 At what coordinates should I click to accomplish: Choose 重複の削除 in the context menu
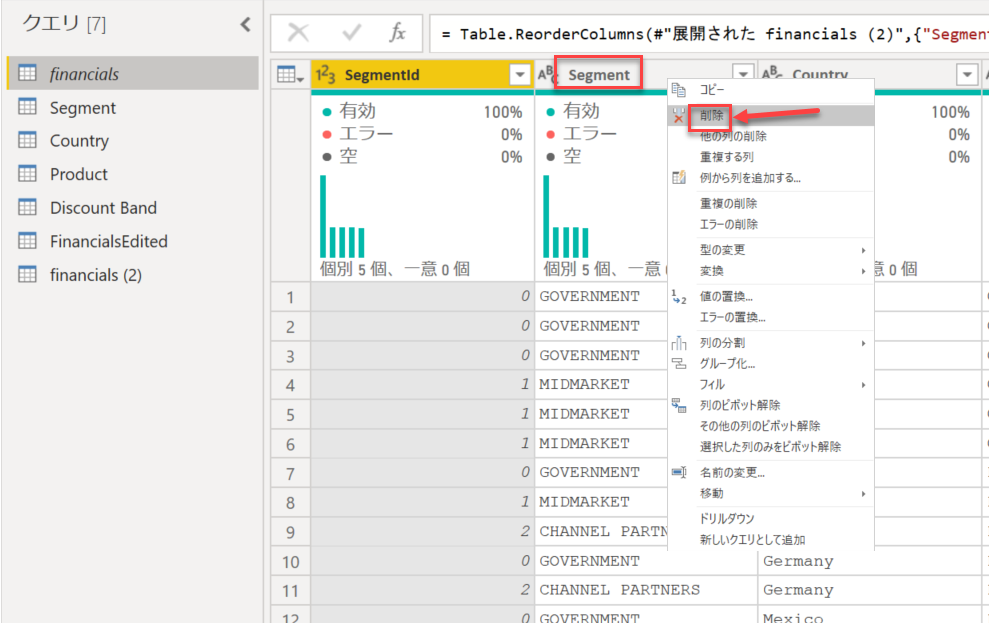771,204
